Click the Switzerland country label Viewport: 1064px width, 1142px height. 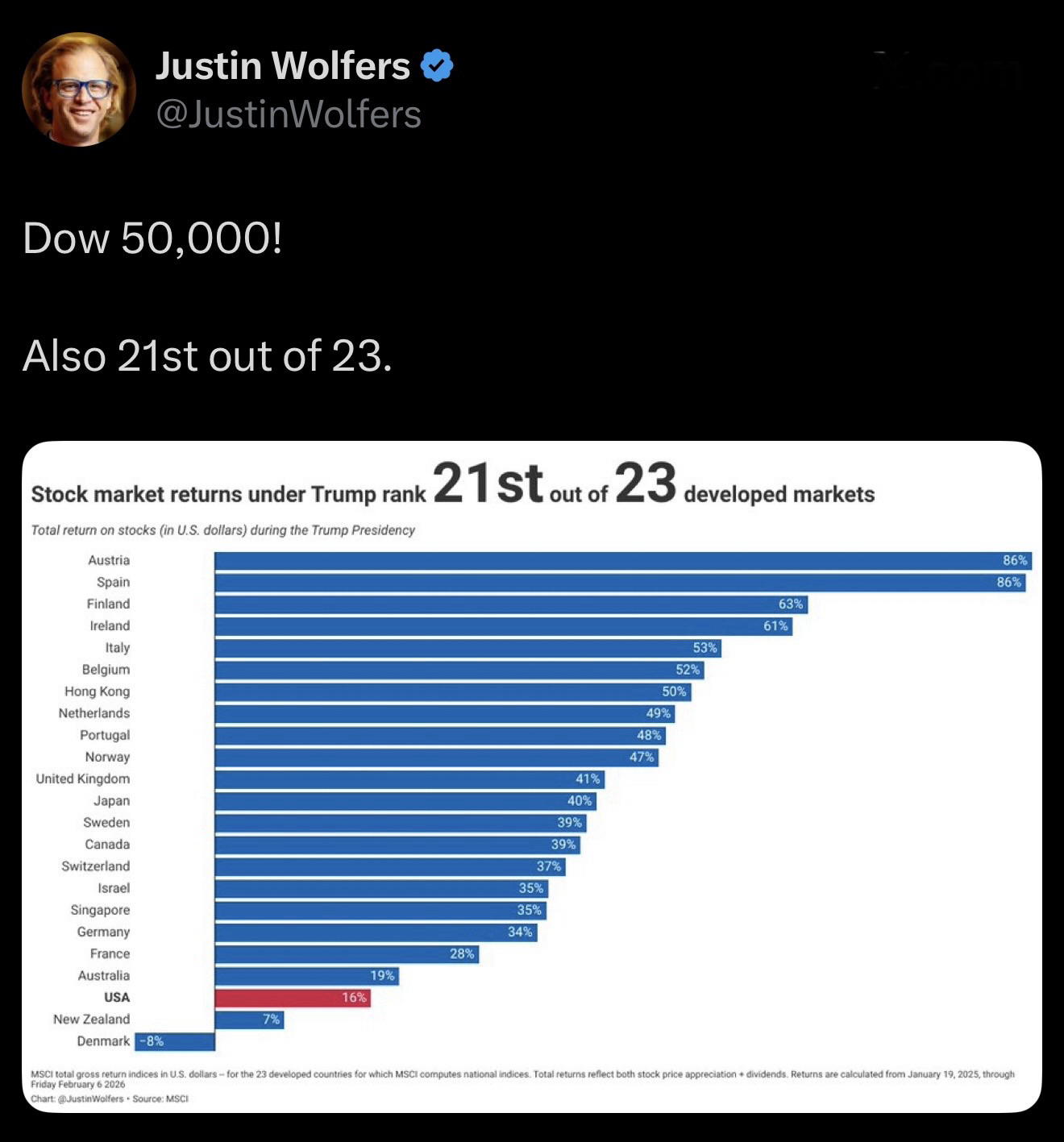click(95, 866)
